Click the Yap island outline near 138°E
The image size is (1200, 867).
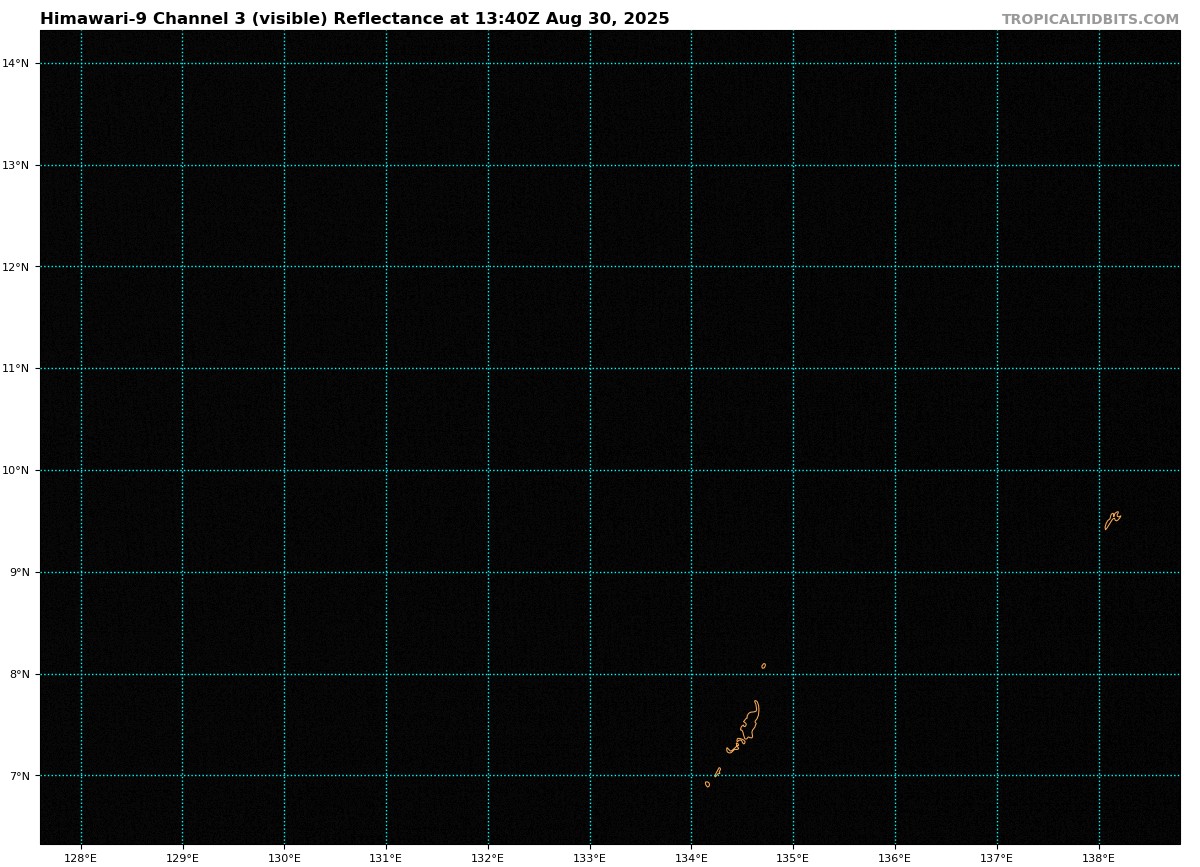coord(1112,520)
